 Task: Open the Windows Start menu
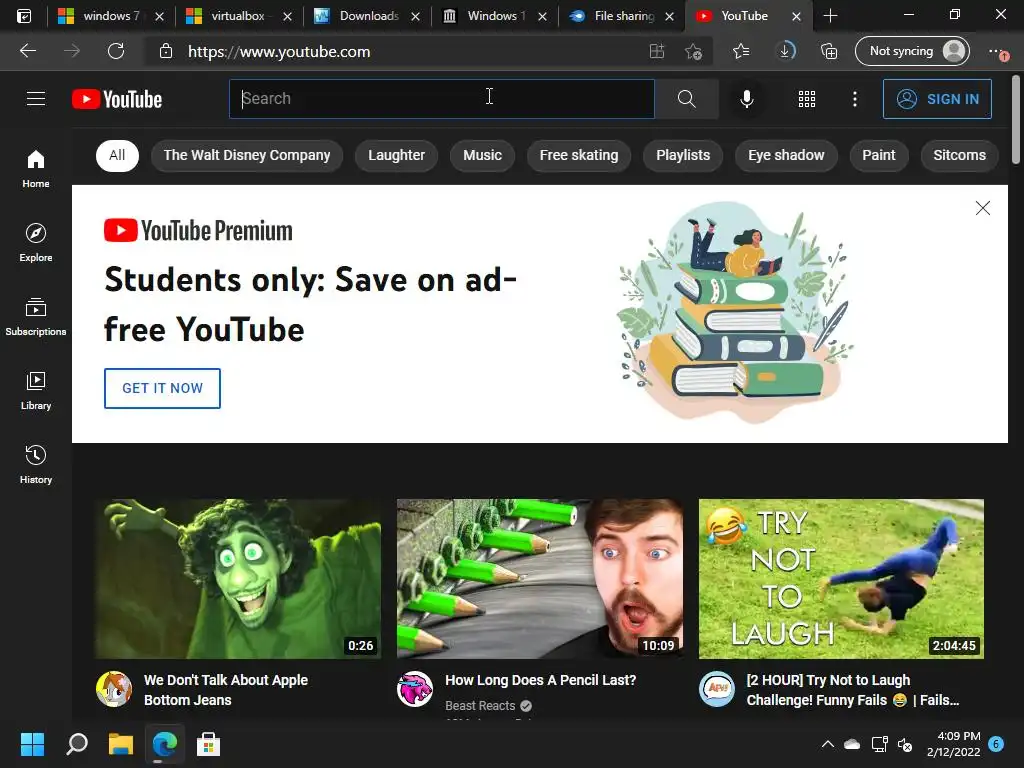point(32,744)
